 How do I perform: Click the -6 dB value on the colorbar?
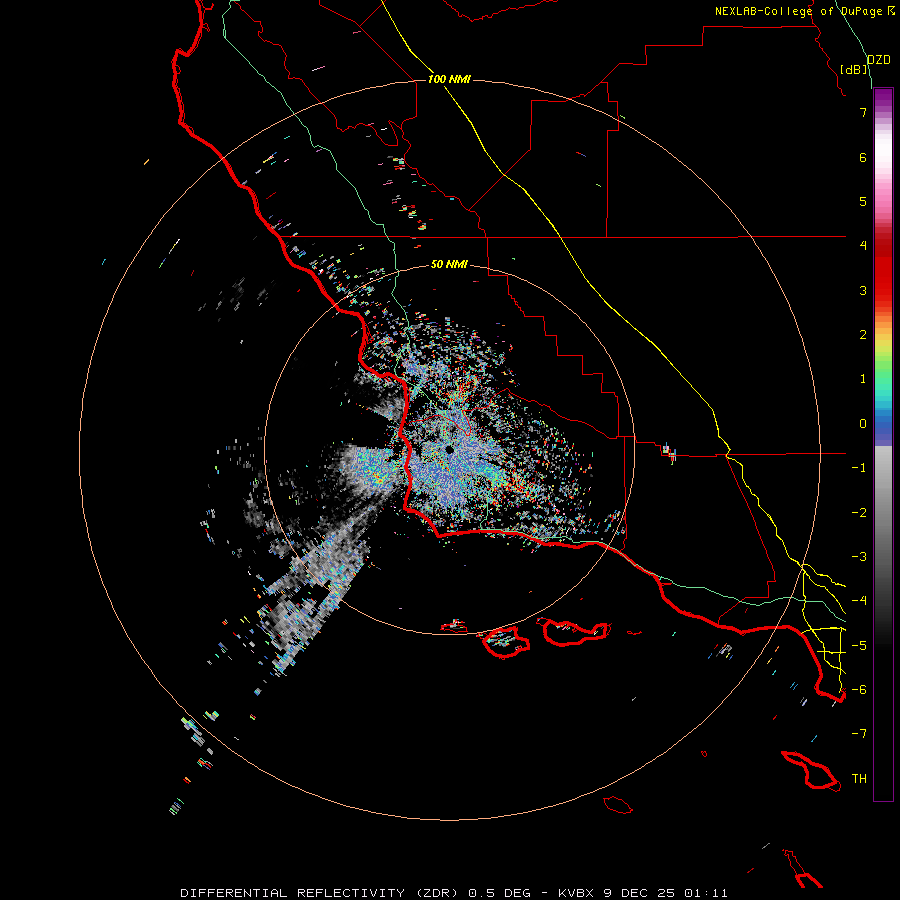tap(859, 690)
